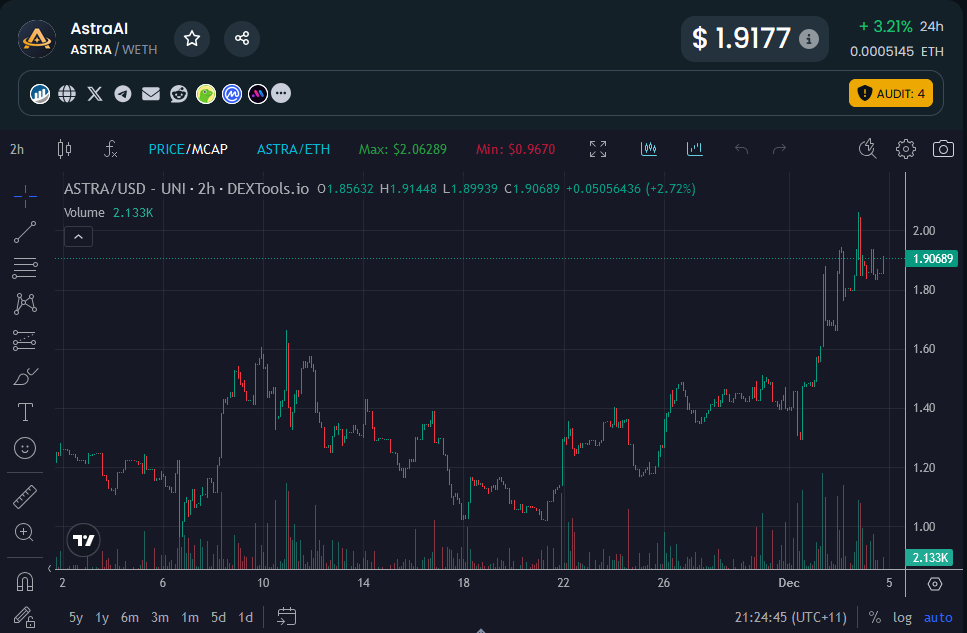
Task: Toggle the bar chart trades overlay button
Action: pos(695,149)
